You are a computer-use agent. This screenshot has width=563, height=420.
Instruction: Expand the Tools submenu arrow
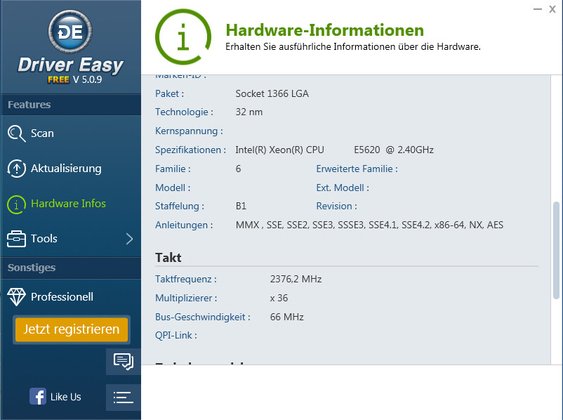coord(130,239)
